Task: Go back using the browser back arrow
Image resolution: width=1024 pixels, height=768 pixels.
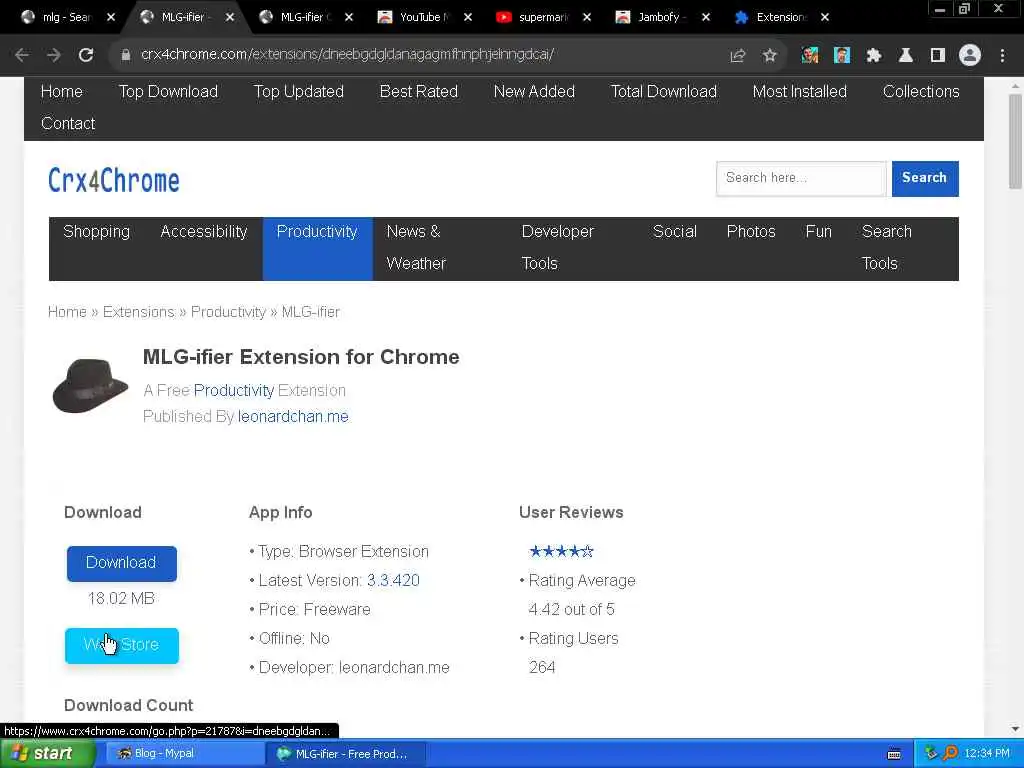Action: click(x=22, y=55)
